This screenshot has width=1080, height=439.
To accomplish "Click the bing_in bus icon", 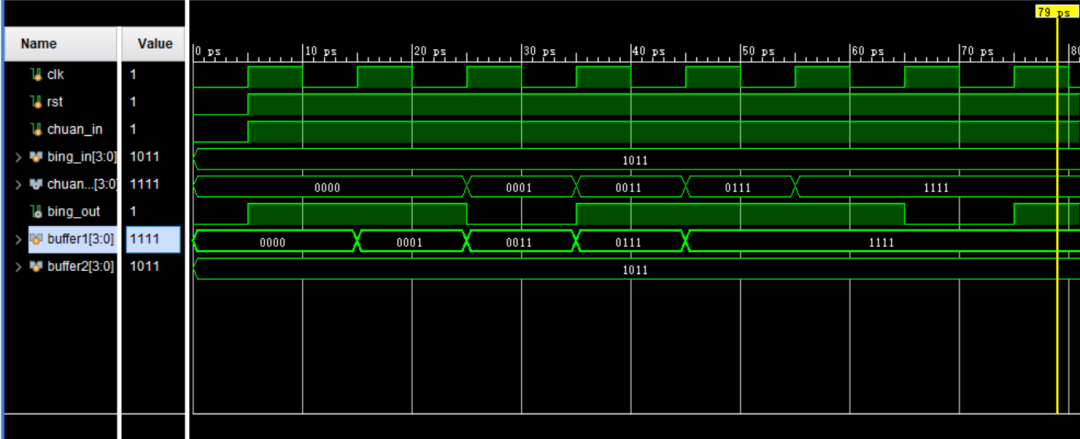I will tap(37, 157).
